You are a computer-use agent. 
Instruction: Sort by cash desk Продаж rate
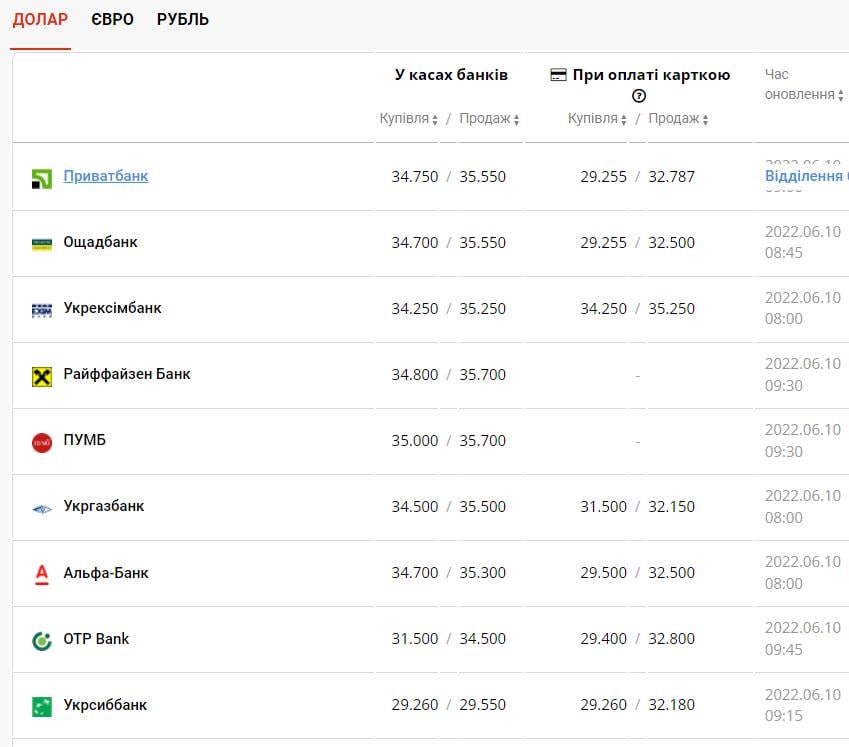[x=489, y=119]
